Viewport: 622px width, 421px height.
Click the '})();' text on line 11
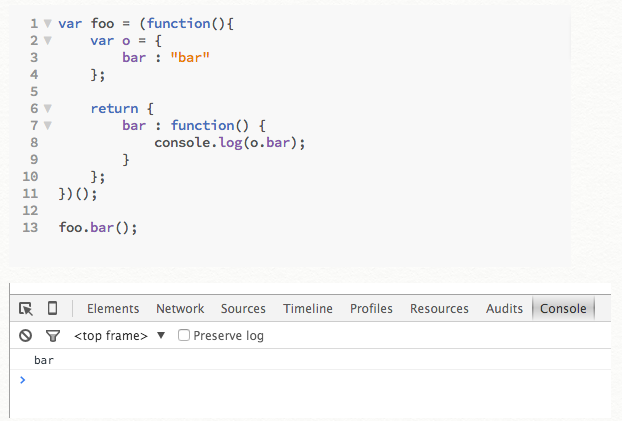pos(78,194)
